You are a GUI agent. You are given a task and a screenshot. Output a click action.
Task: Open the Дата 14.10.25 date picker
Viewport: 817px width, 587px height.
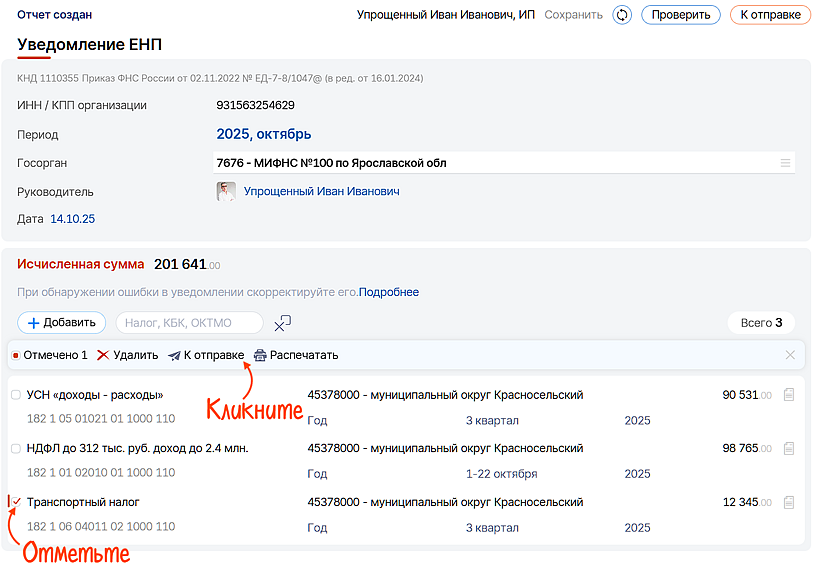pyautogui.click(x=72, y=219)
